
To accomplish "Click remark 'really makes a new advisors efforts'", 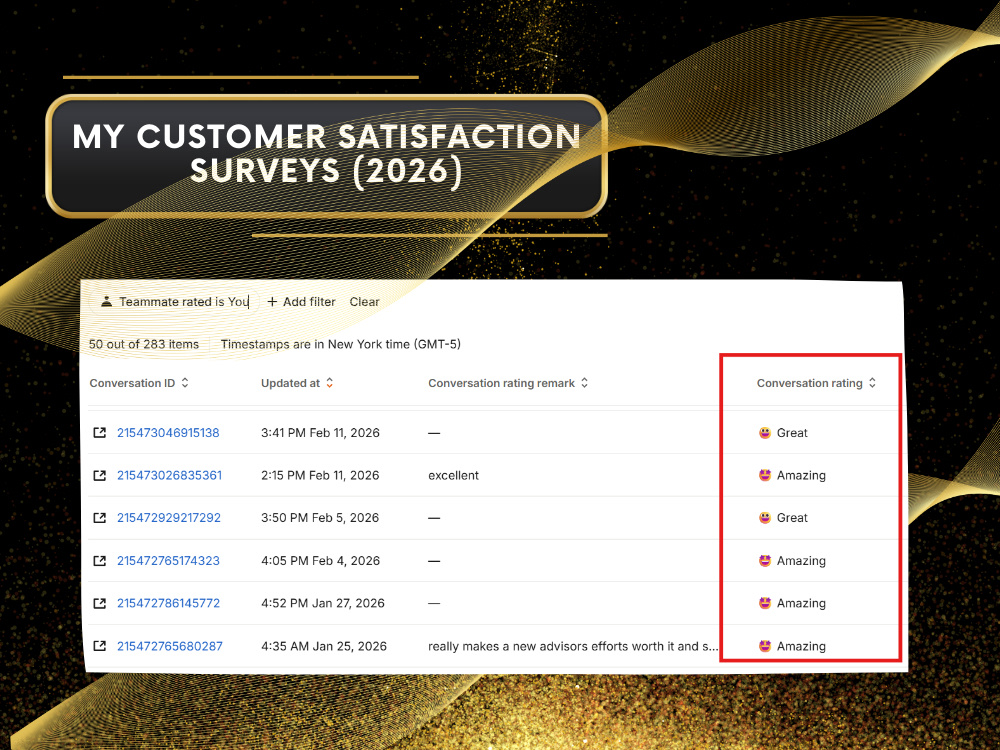I will coord(573,646).
